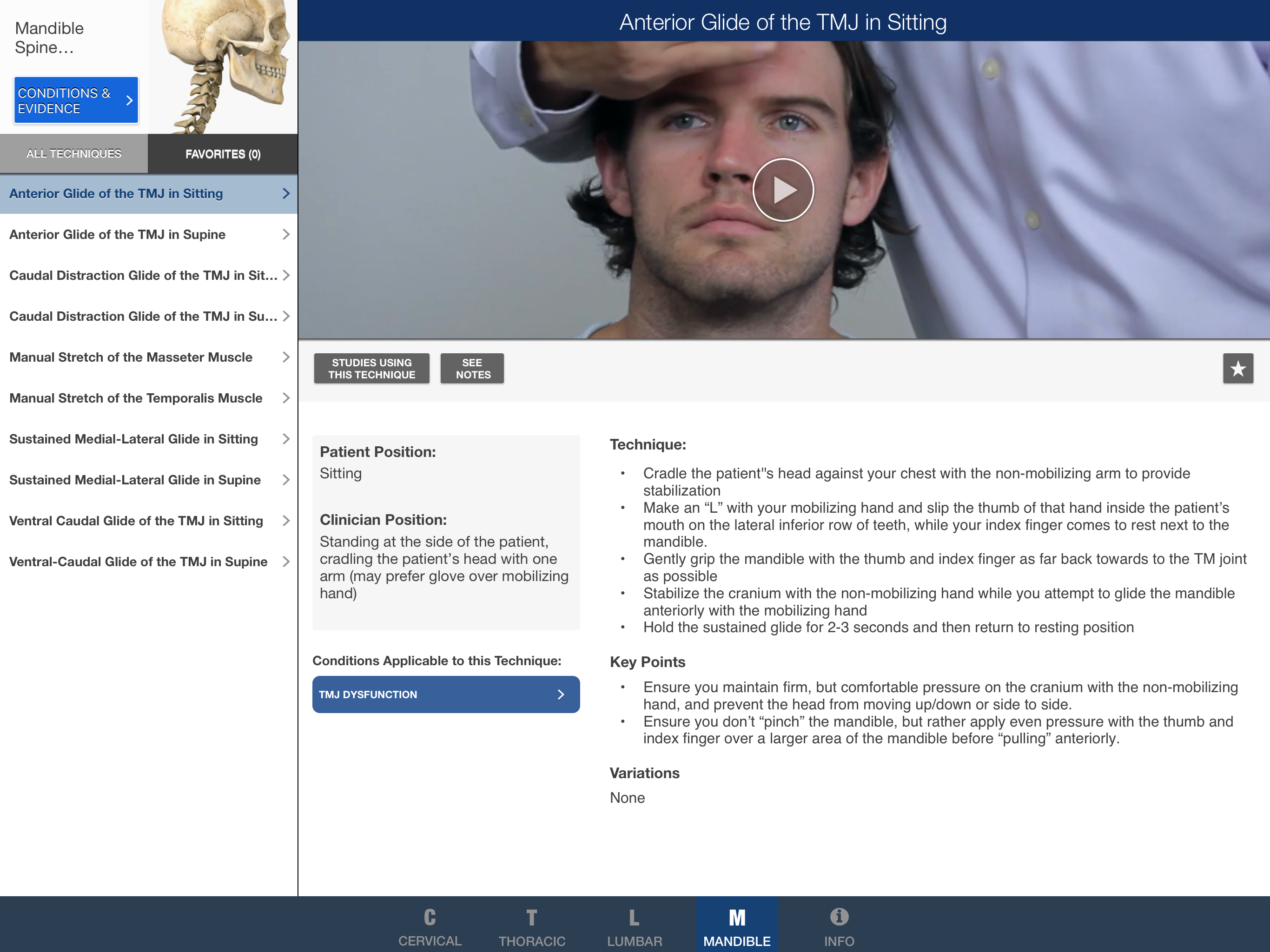Viewport: 1270px width, 952px height.
Task: Select the Mandible section icon
Action: coord(737,918)
